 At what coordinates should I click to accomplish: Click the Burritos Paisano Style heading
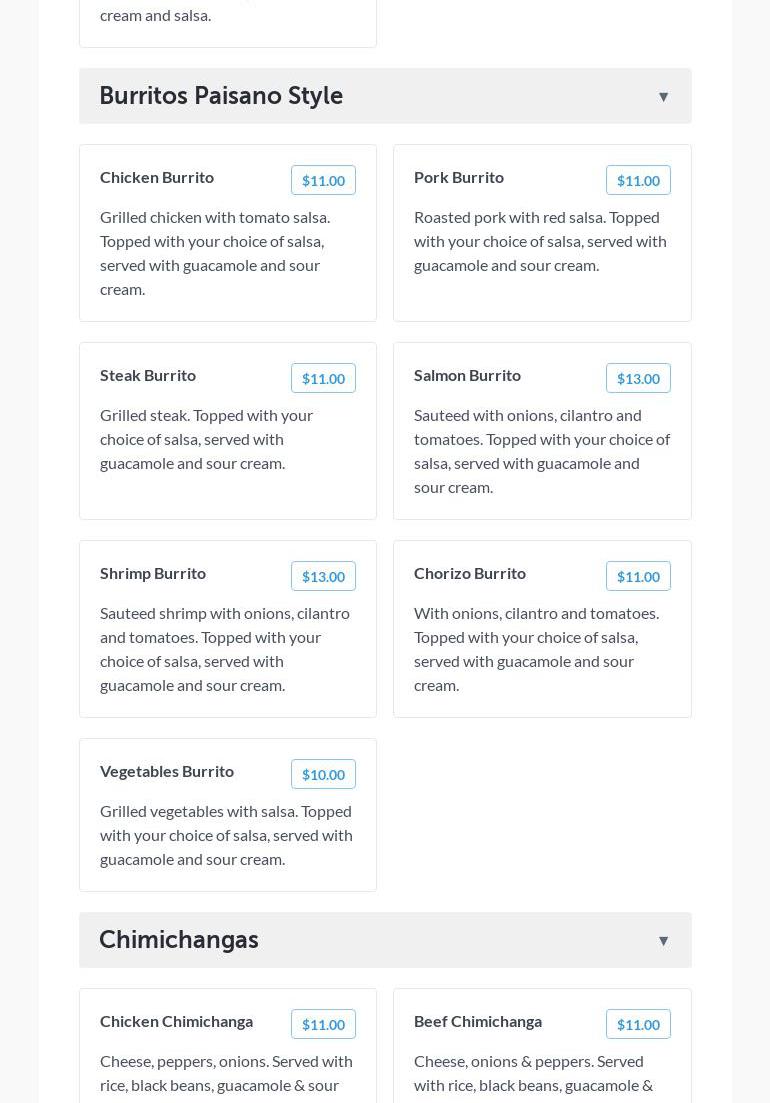tap(221, 96)
